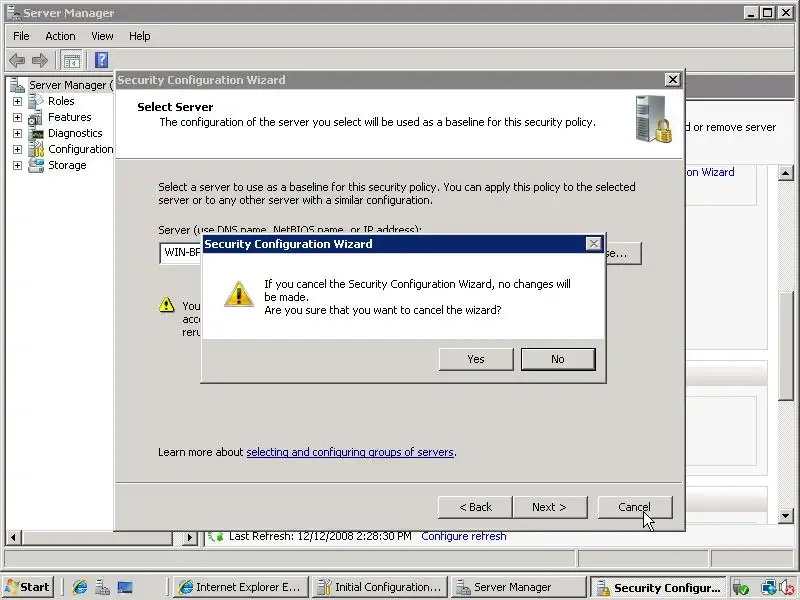Toggle the show/hide console tree toolbar icon
The width and height of the screenshot is (800, 600).
click(71, 60)
